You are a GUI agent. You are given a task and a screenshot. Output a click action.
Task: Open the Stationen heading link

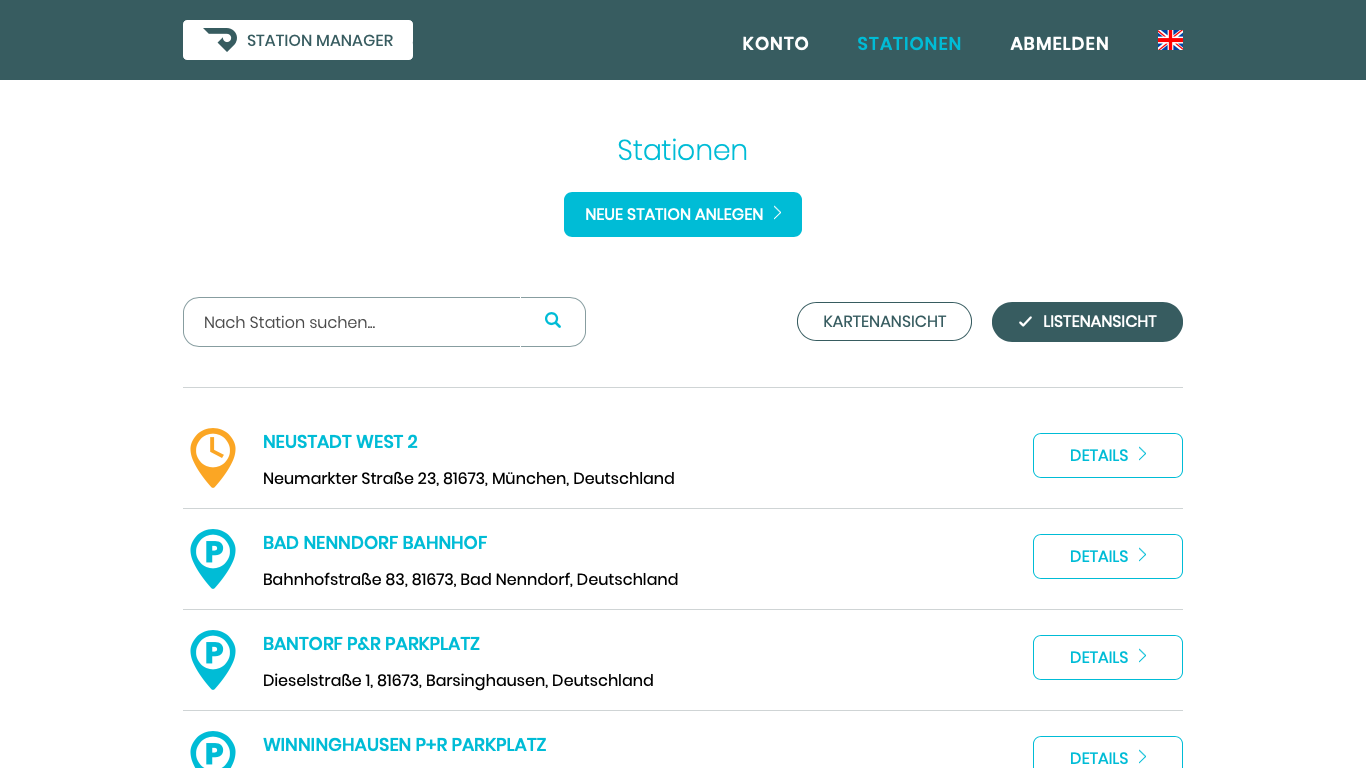[x=683, y=150]
